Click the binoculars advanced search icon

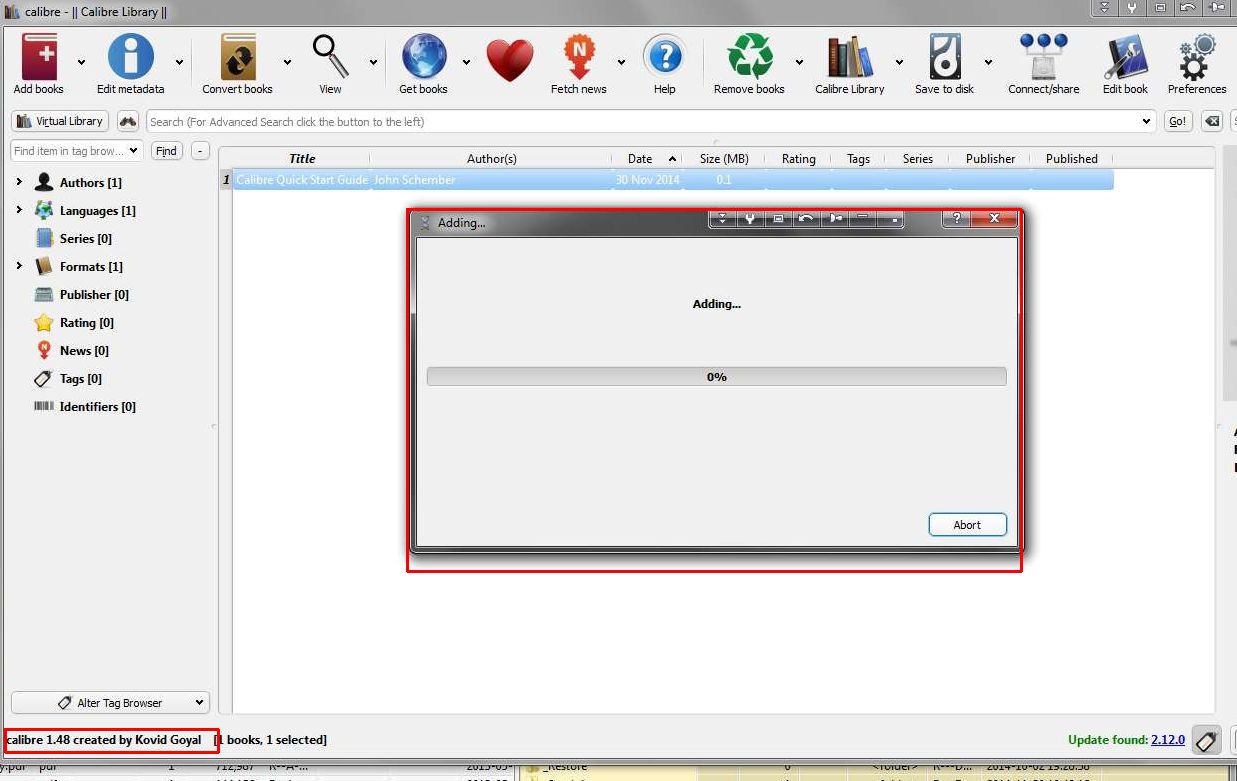point(128,121)
